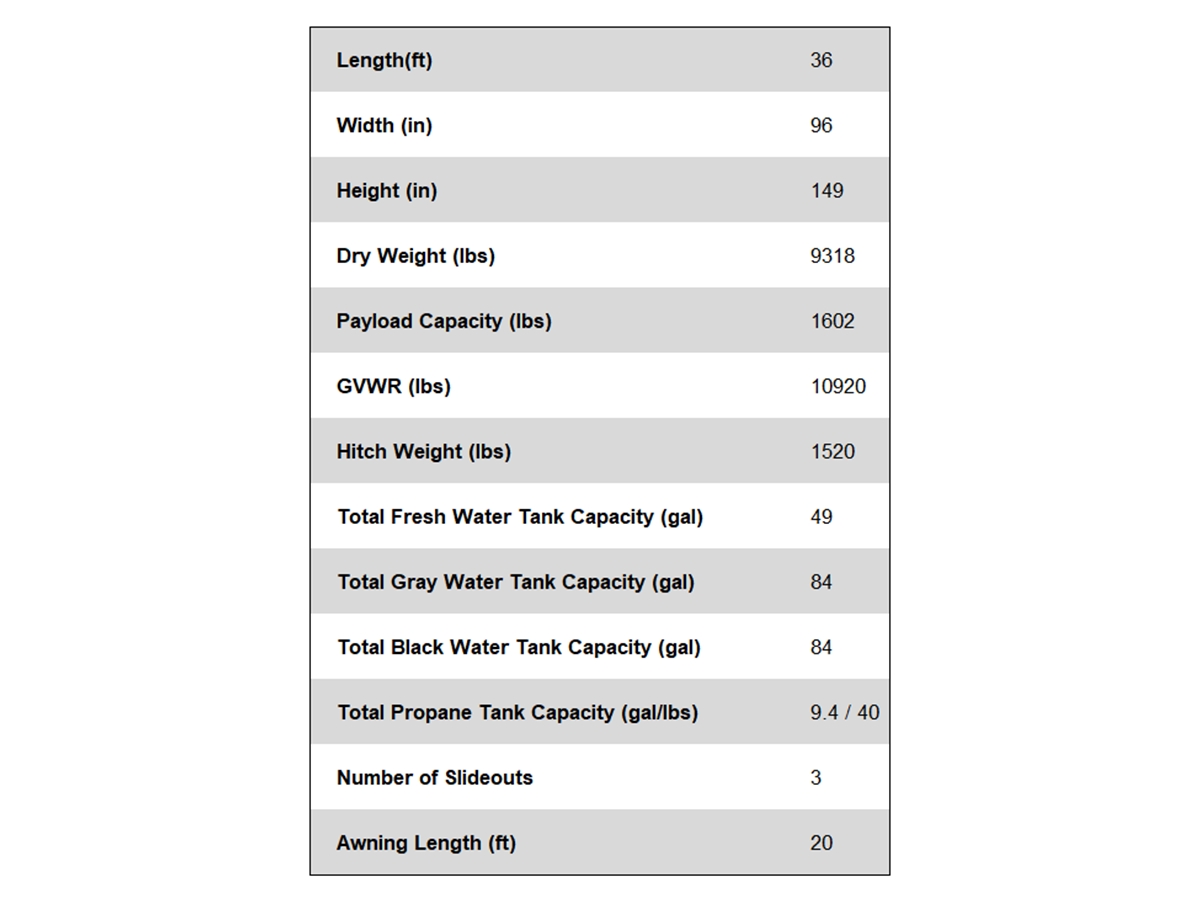Click the awning length value 20
Screen dimensions: 1200x900
coord(821,843)
